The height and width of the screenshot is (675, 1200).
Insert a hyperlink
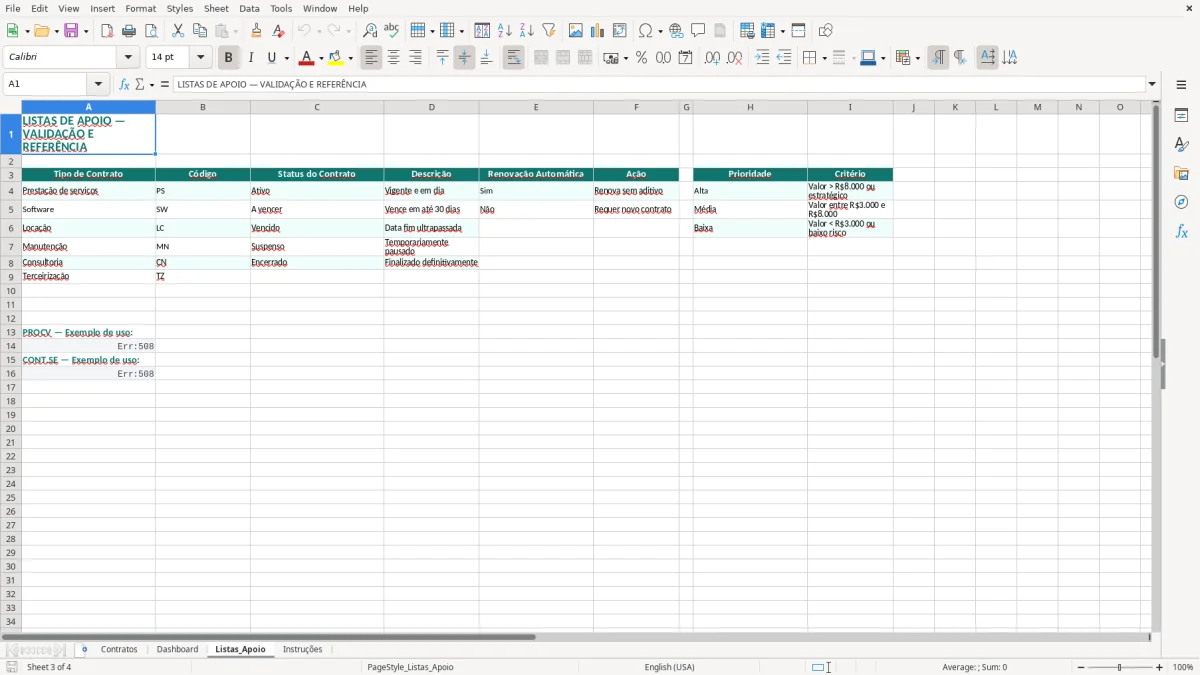[676, 31]
